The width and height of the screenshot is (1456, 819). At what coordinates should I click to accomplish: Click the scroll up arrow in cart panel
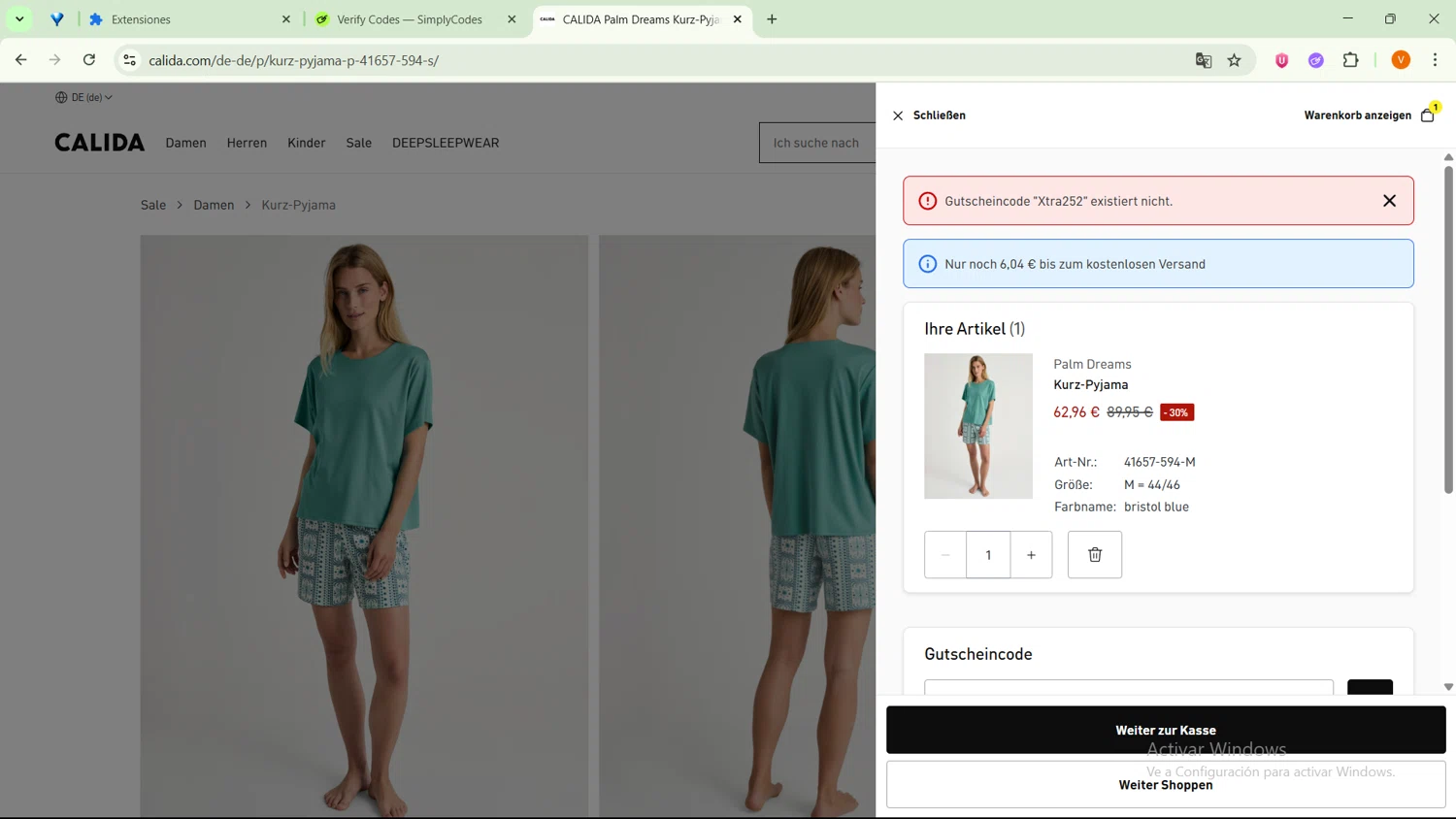1448,156
